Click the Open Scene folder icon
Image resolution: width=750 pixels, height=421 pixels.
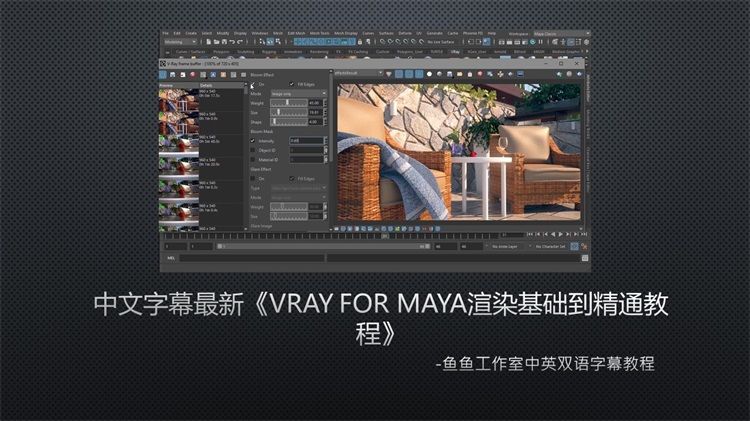point(216,42)
